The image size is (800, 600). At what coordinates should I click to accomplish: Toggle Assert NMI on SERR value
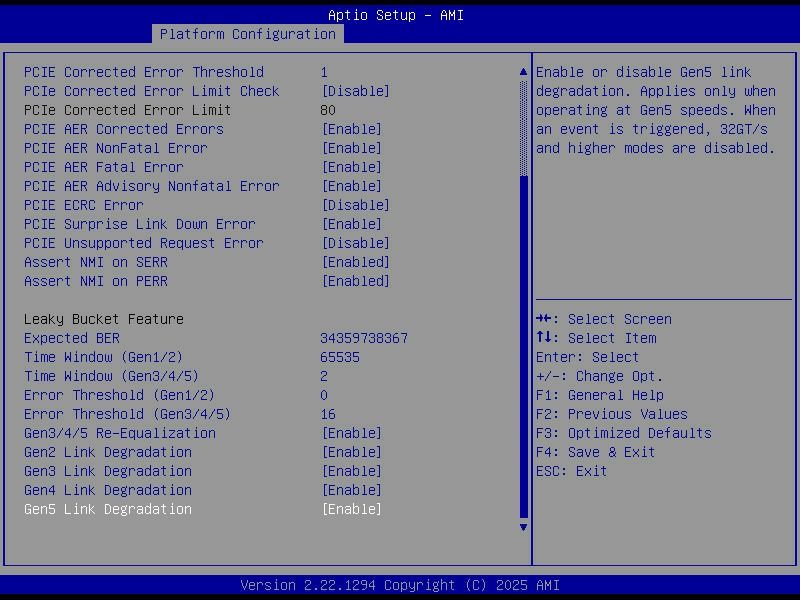click(x=356, y=262)
